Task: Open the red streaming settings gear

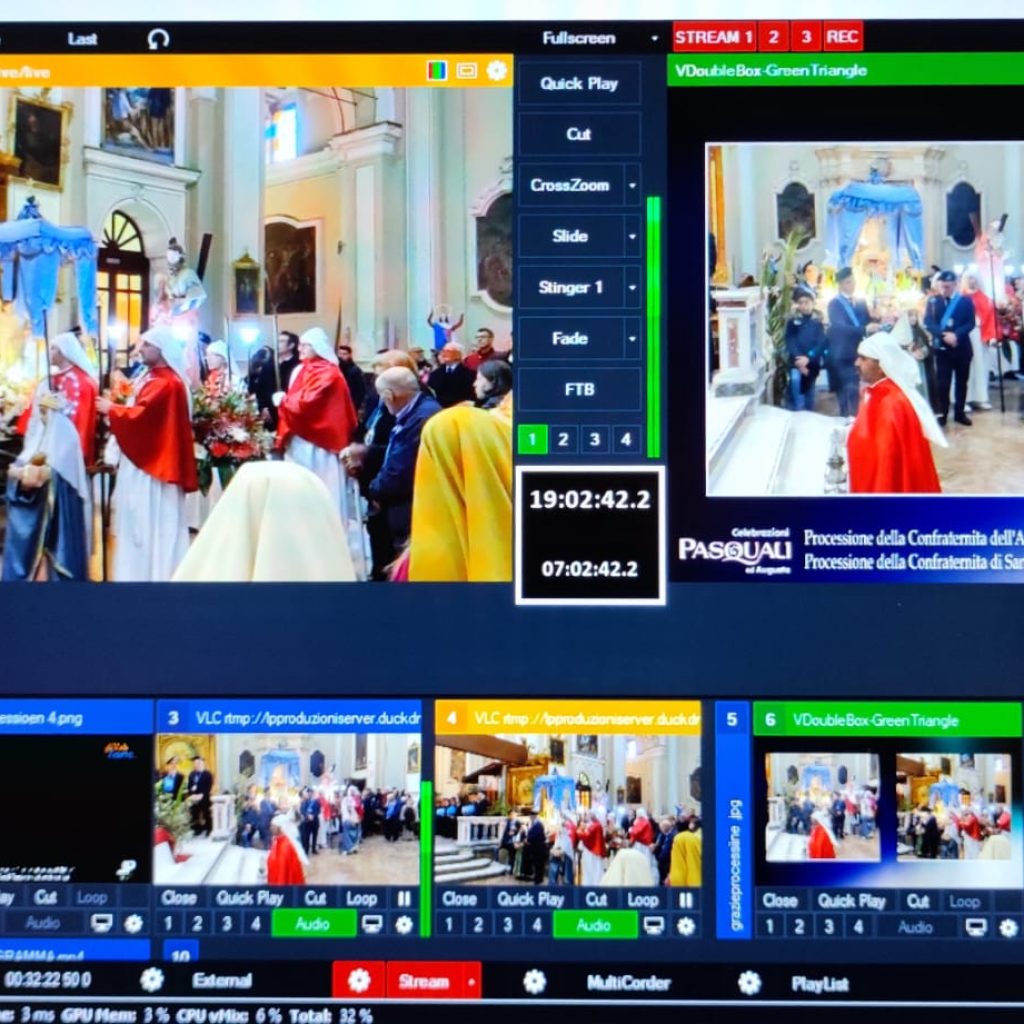Action: 359,981
